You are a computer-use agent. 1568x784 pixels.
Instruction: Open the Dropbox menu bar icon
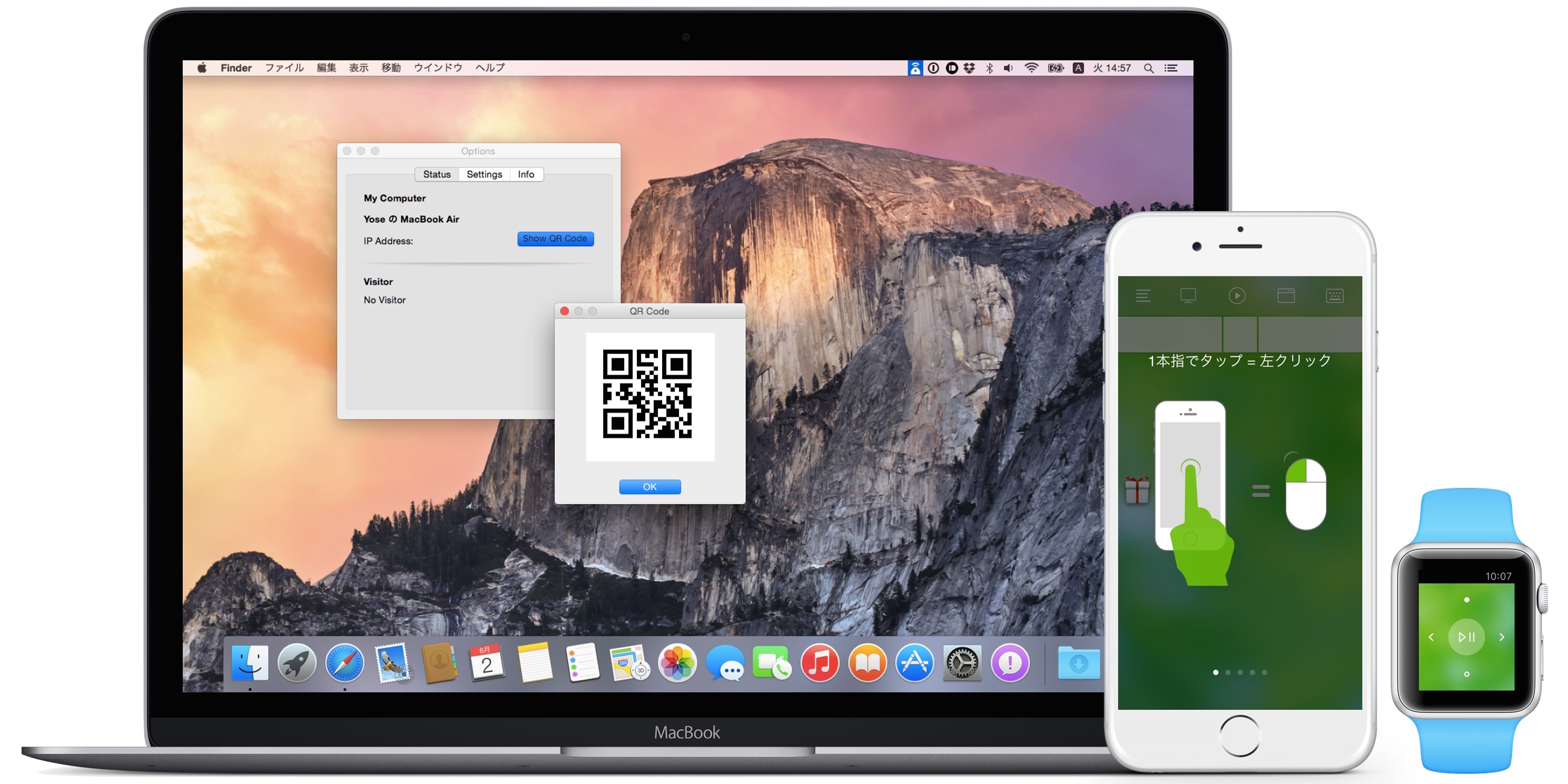(970, 68)
